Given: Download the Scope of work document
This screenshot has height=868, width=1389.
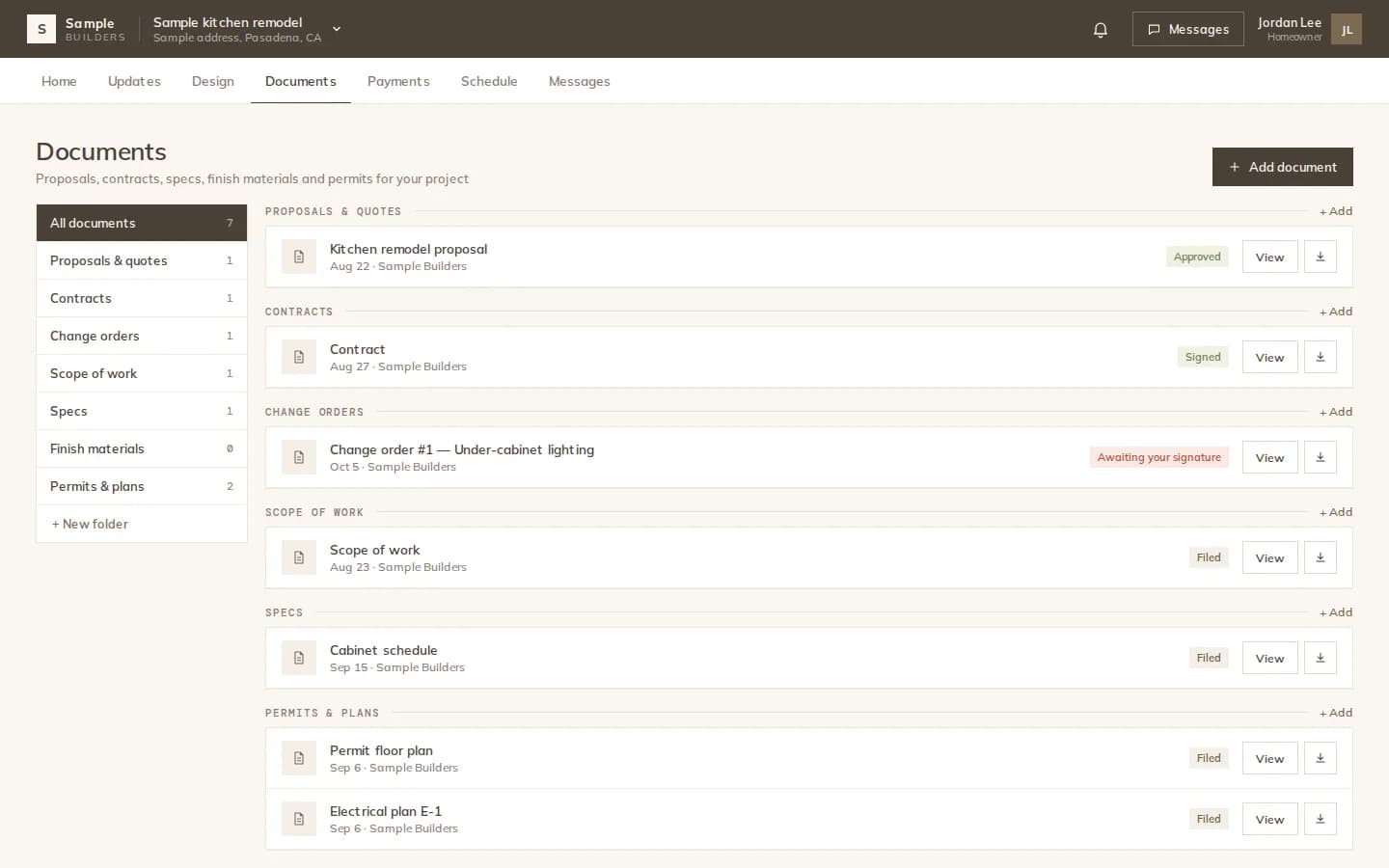Looking at the screenshot, I should click(x=1321, y=557).
